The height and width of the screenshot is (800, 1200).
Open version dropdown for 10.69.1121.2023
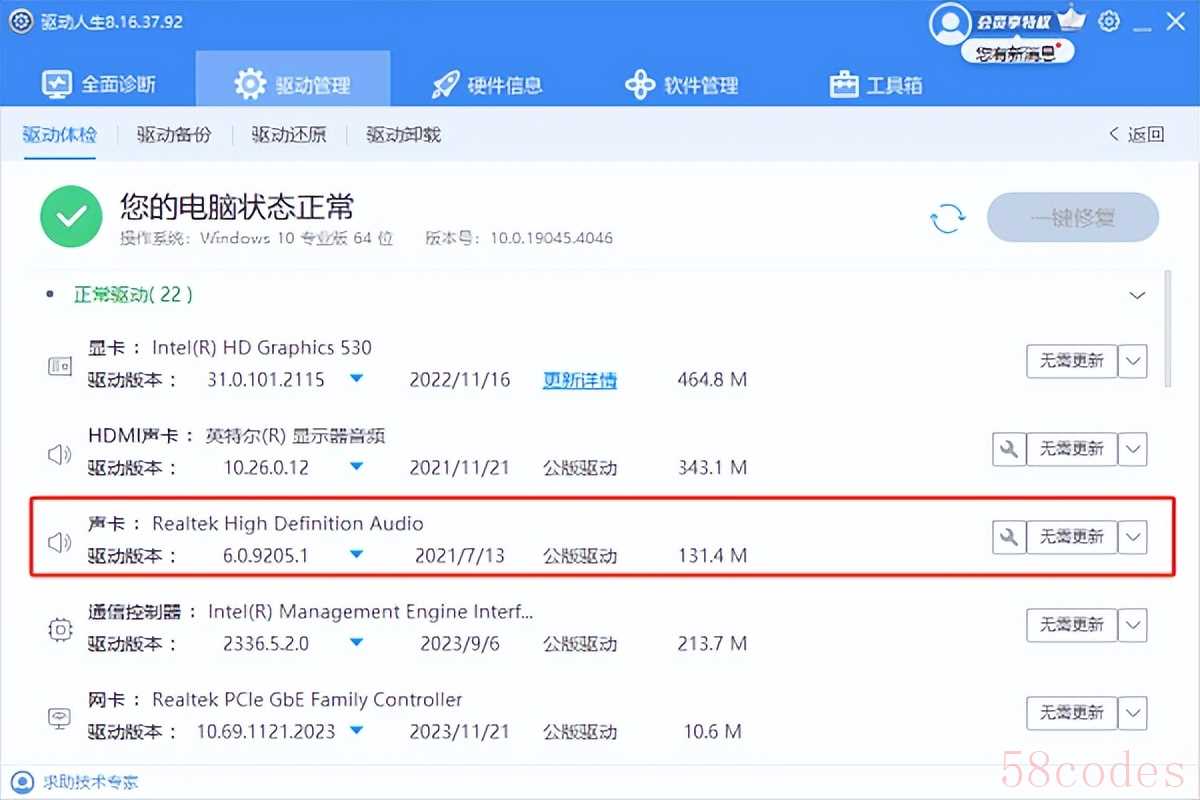(x=357, y=731)
